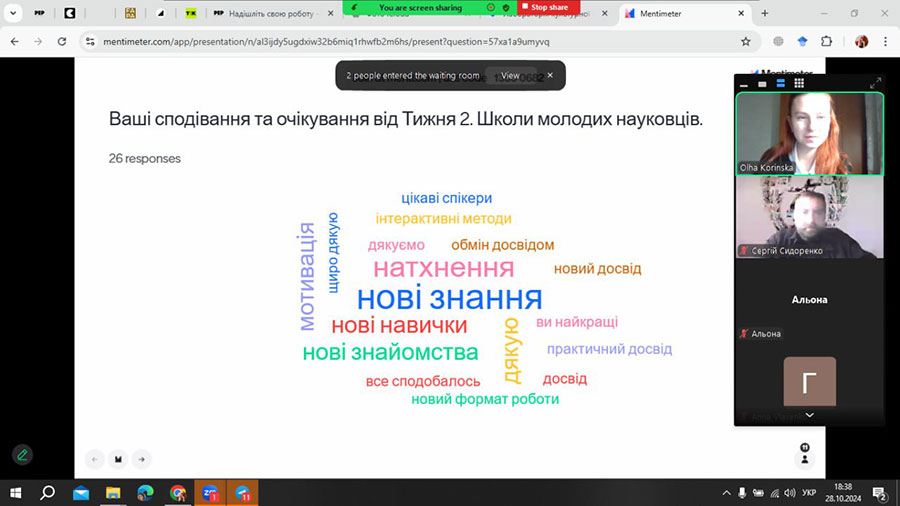Change the УКР keyboard language
This screenshot has height=506, width=900.
809,493
